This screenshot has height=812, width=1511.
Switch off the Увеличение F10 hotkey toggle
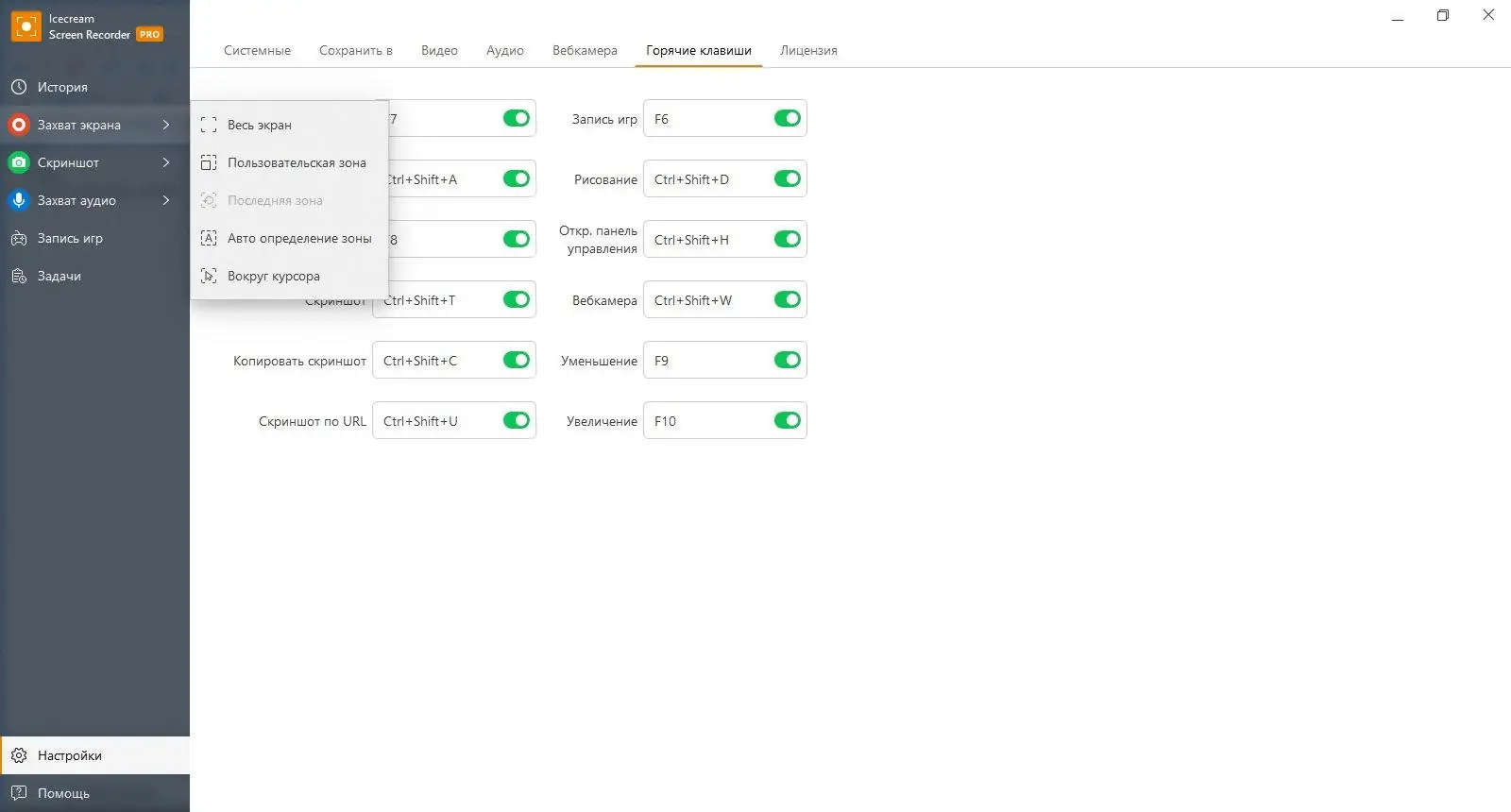(788, 420)
